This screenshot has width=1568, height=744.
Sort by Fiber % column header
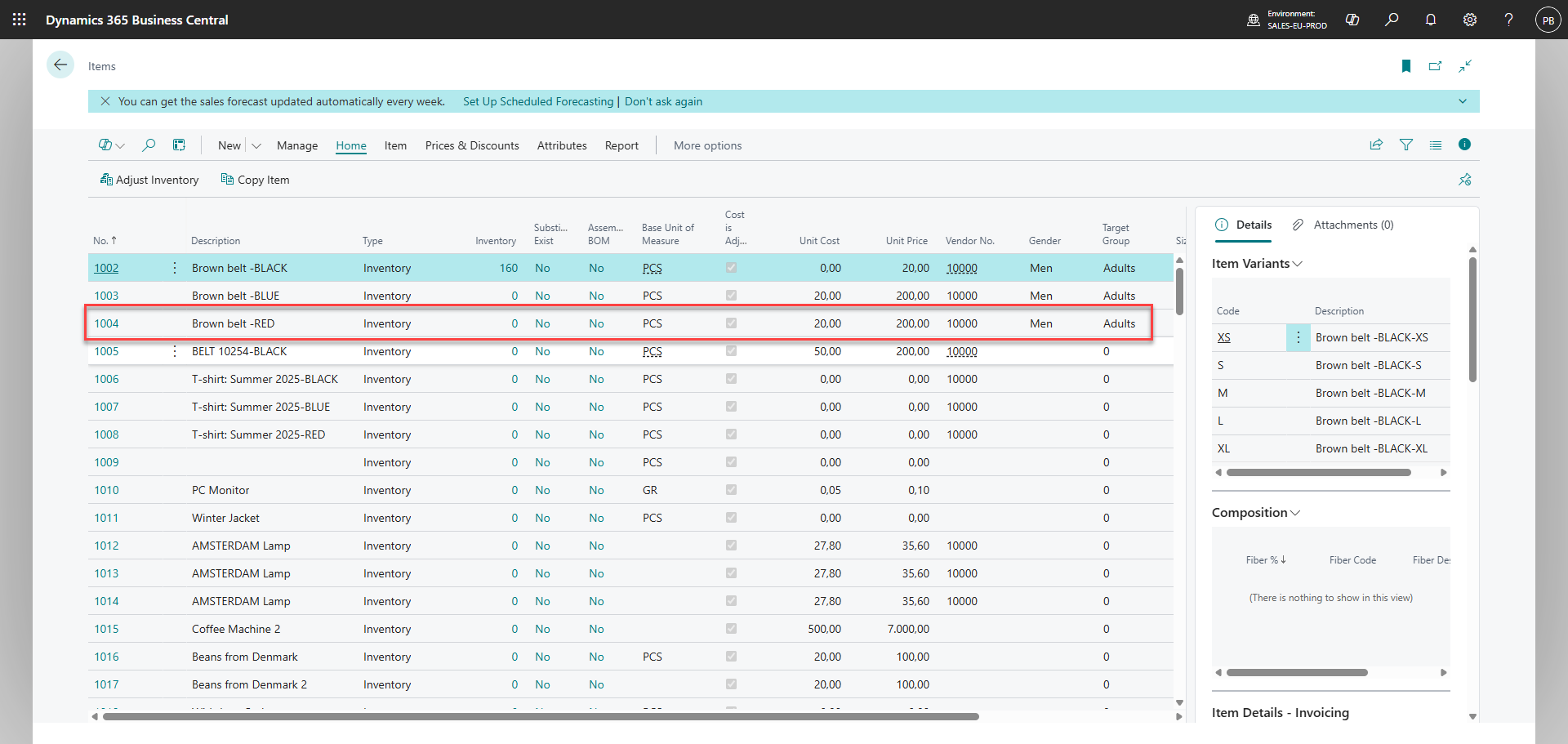tap(1266, 560)
